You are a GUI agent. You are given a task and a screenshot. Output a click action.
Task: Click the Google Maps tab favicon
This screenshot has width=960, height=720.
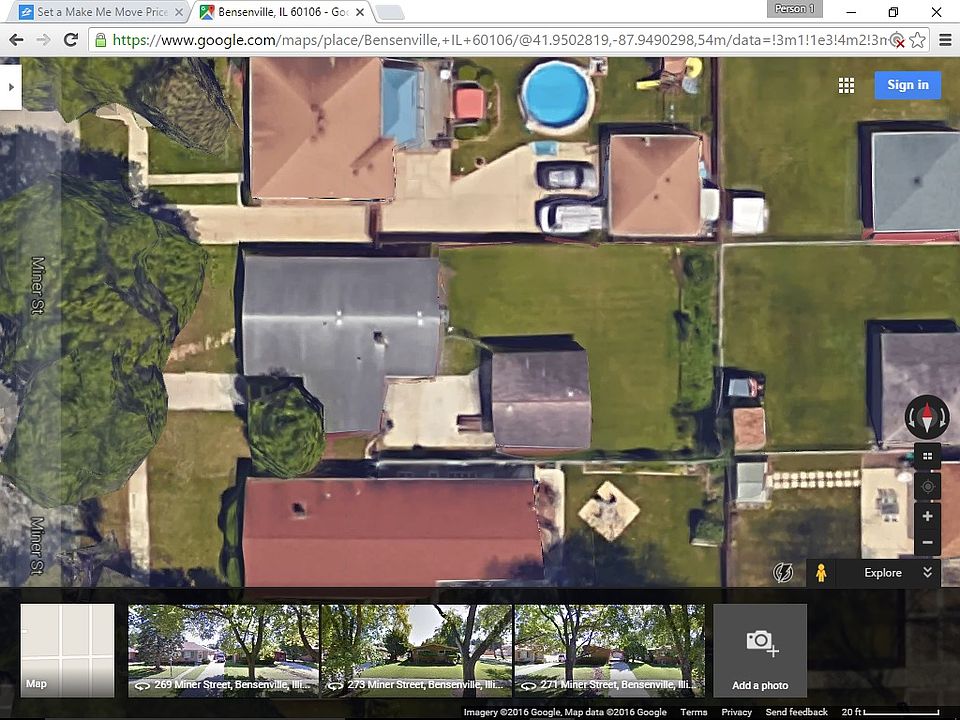208,12
